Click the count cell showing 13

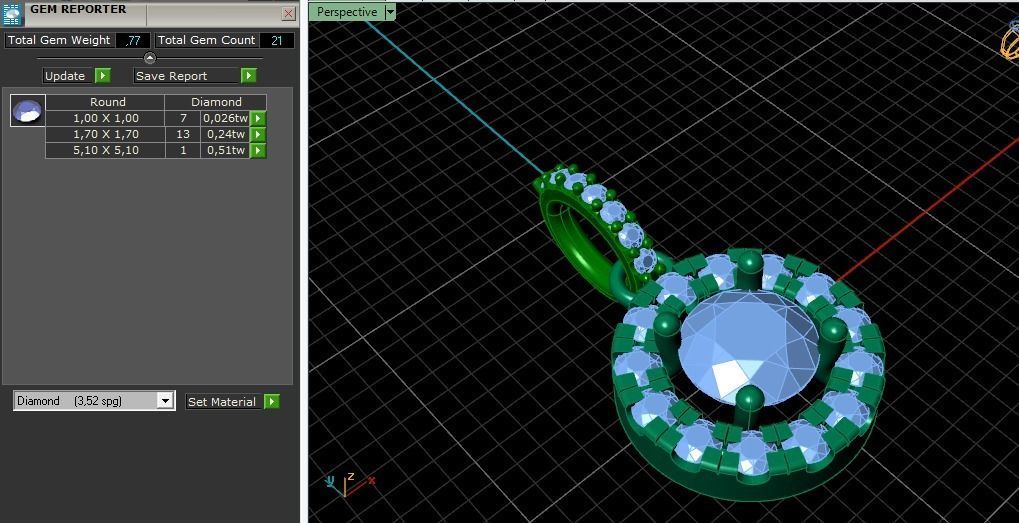click(183, 134)
